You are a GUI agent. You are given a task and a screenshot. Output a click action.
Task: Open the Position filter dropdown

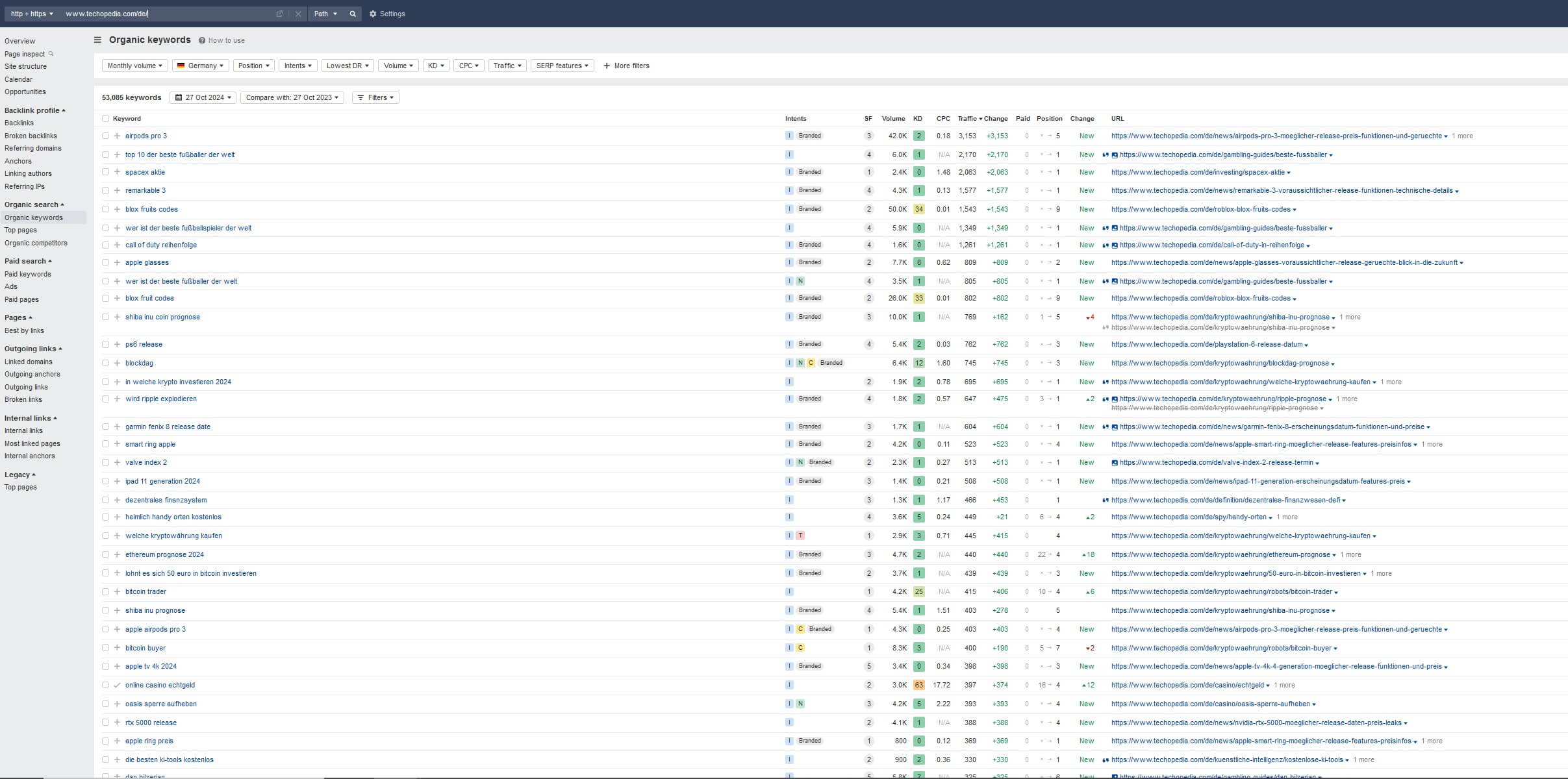(x=253, y=66)
